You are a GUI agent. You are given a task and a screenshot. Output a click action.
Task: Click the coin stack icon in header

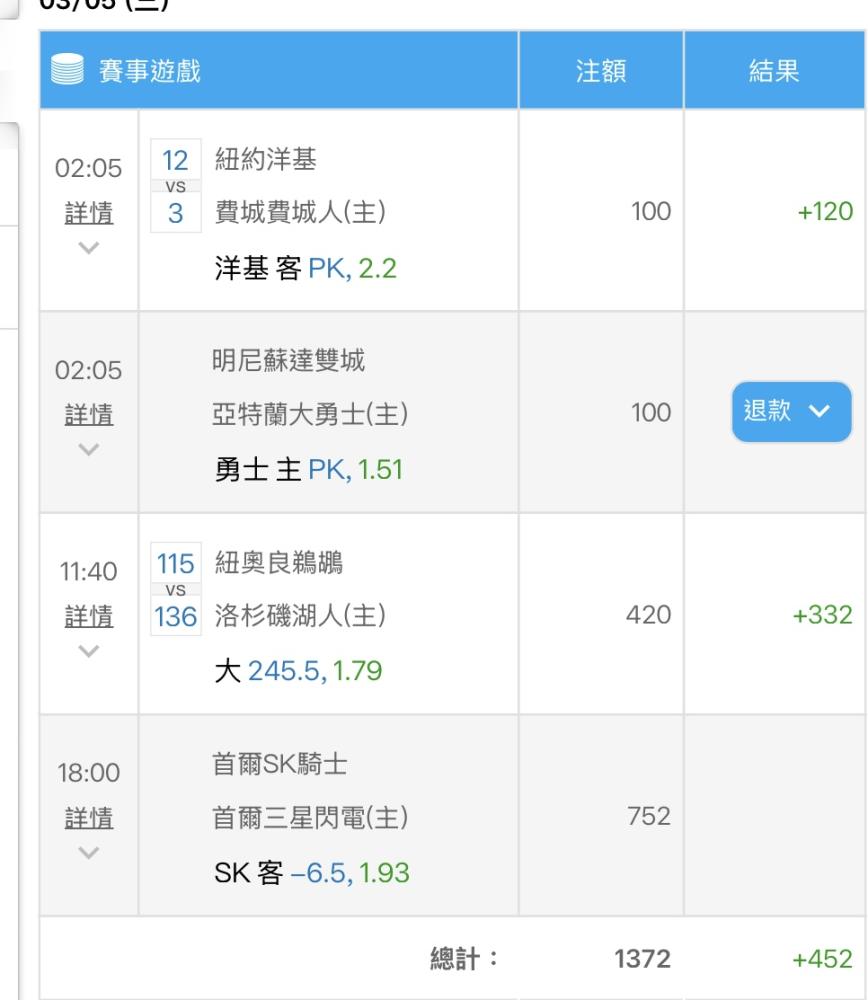(x=67, y=69)
